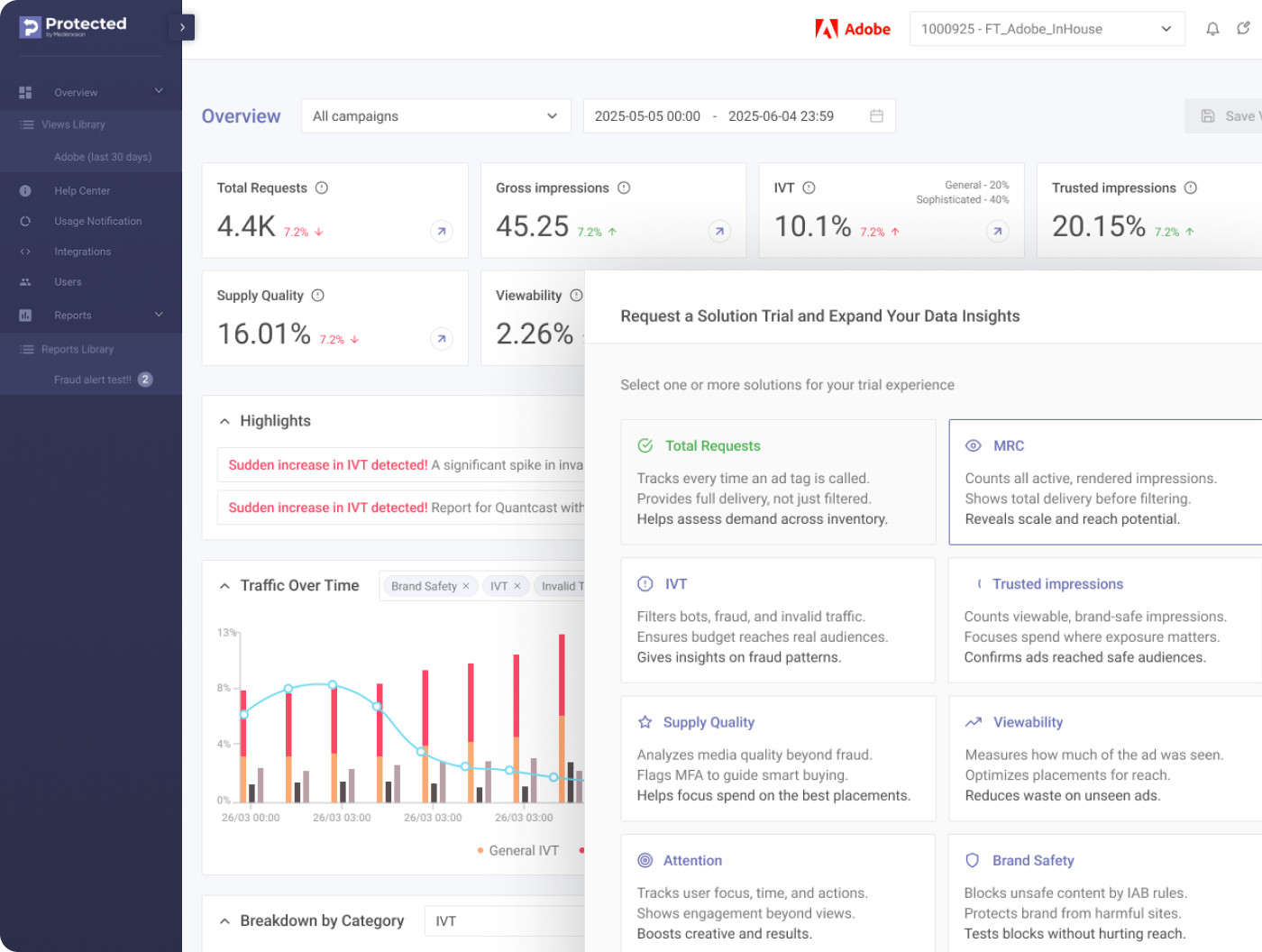Click the IVT card info icon
This screenshot has height=952, width=1262.
pos(809,188)
